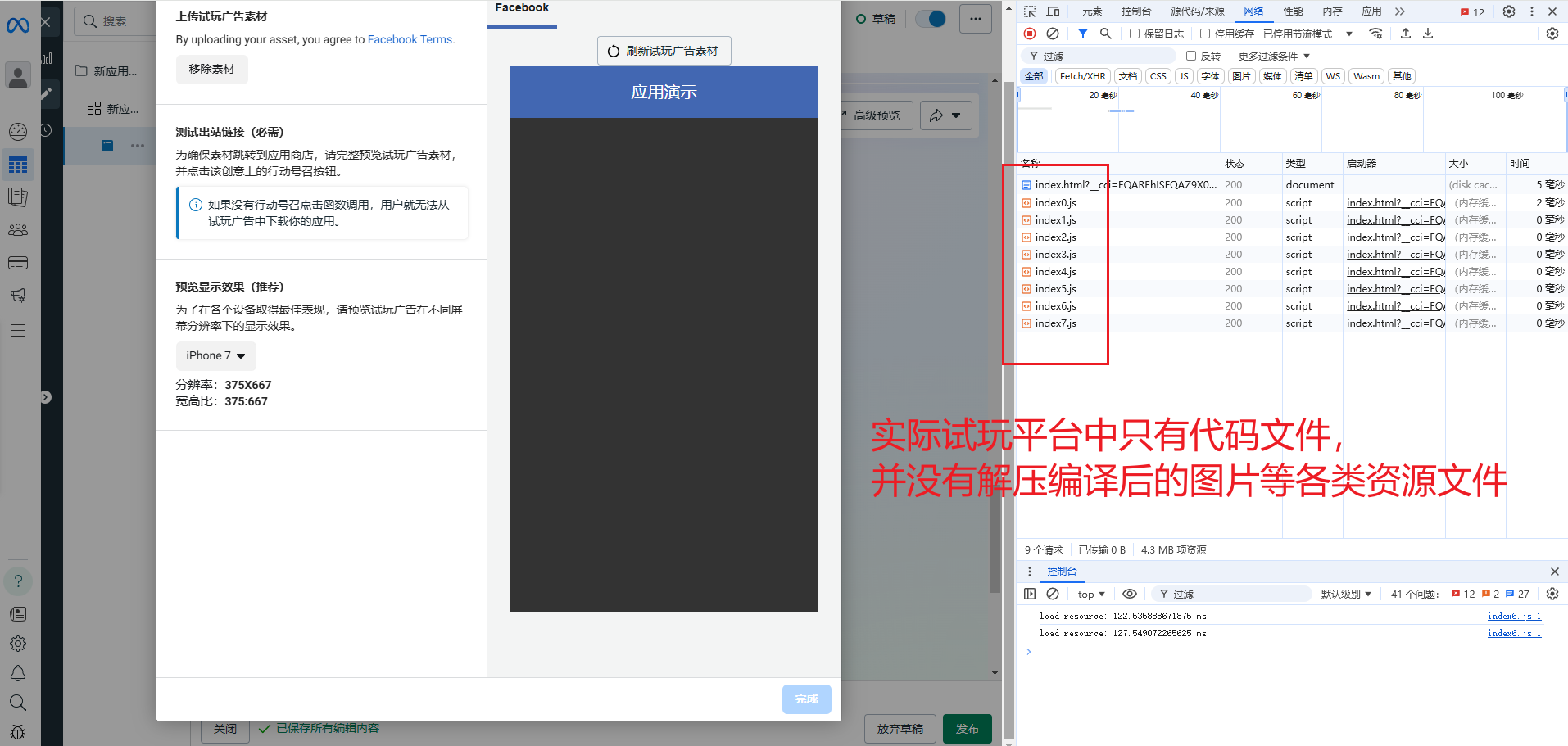
Task: Click the 刷新试玩广告素材 refresh button
Action: (x=664, y=51)
